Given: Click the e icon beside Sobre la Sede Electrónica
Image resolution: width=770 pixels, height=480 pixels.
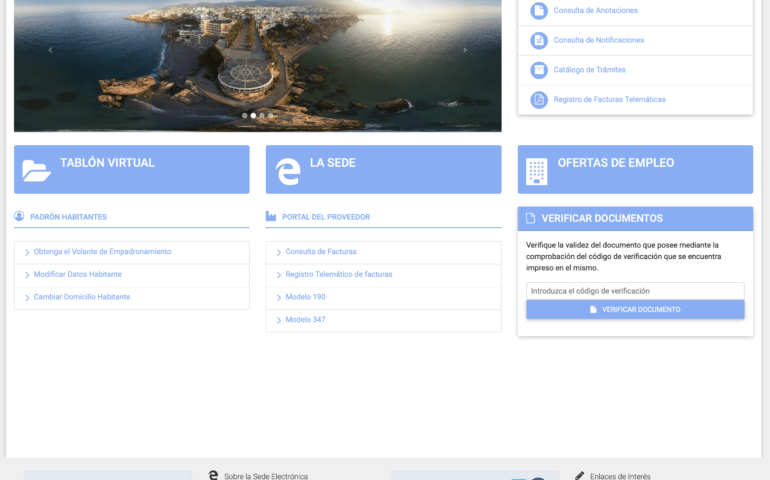Looking at the screenshot, I should (x=213, y=475).
